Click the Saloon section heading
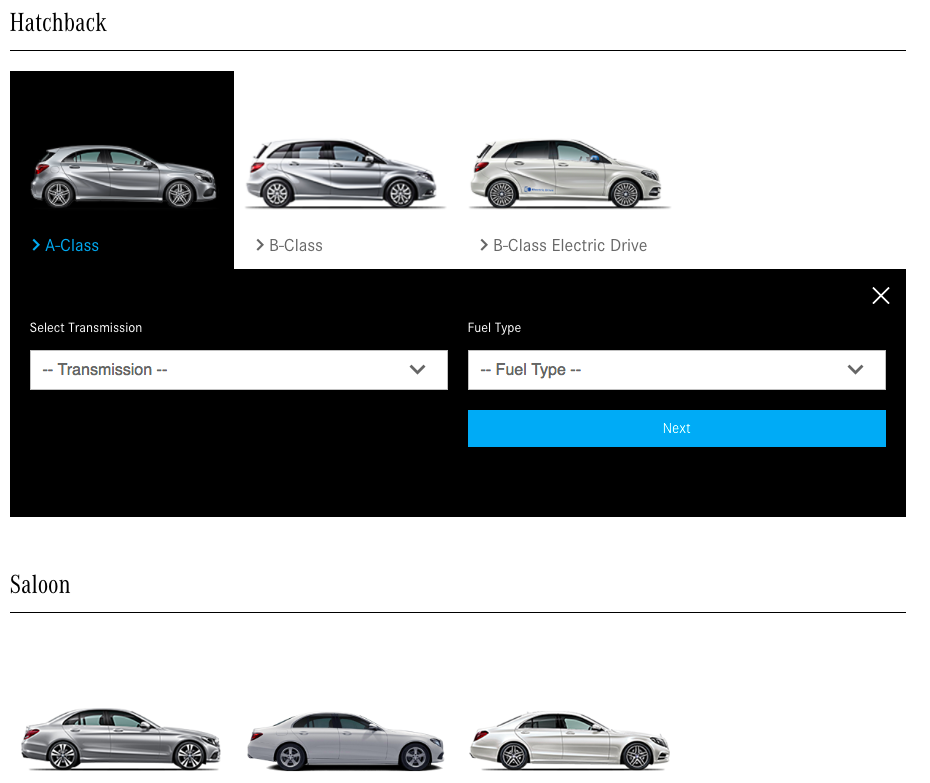This screenshot has width=930, height=783. click(x=40, y=584)
